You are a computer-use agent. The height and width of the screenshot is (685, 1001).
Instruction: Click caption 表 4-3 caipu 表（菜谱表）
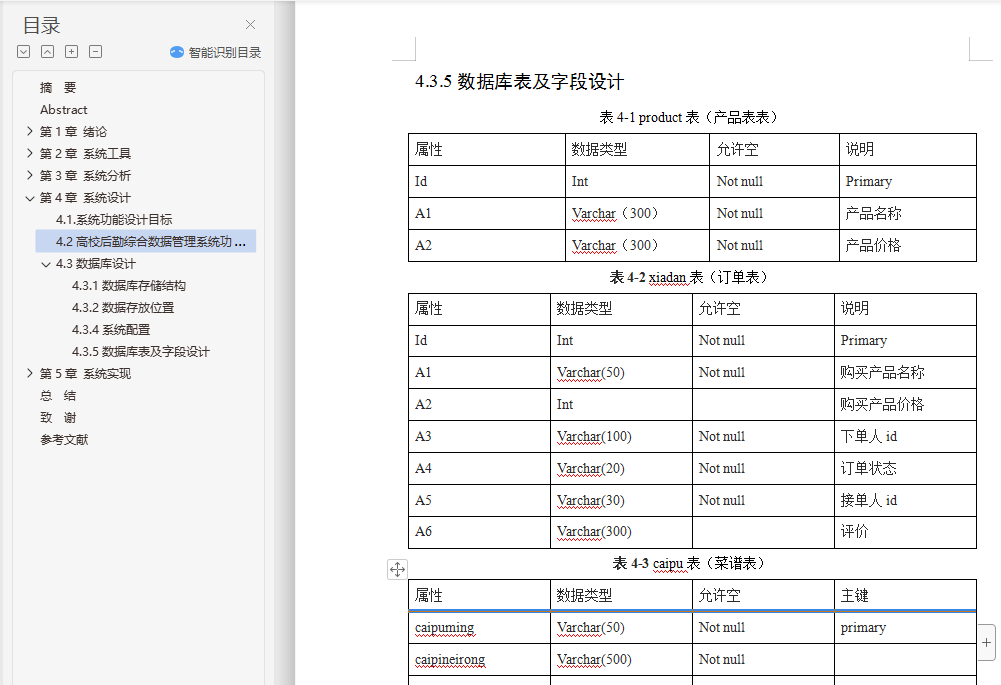tap(689, 563)
